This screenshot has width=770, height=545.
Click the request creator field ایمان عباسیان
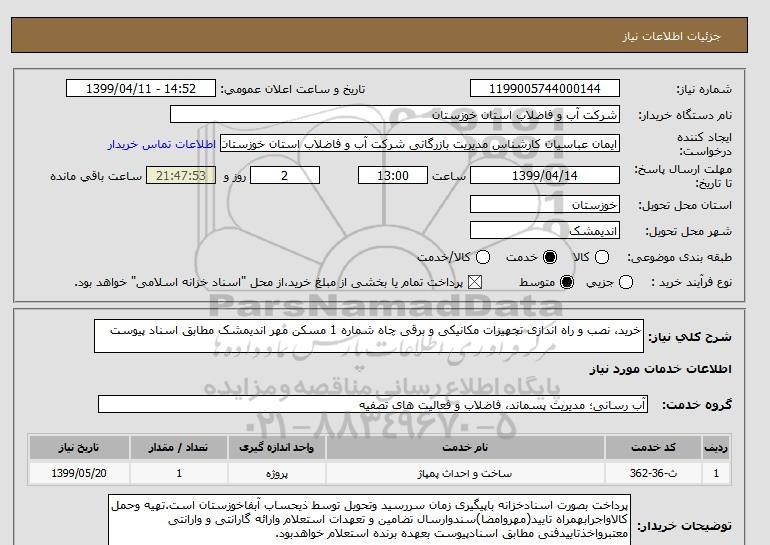click(x=420, y=144)
